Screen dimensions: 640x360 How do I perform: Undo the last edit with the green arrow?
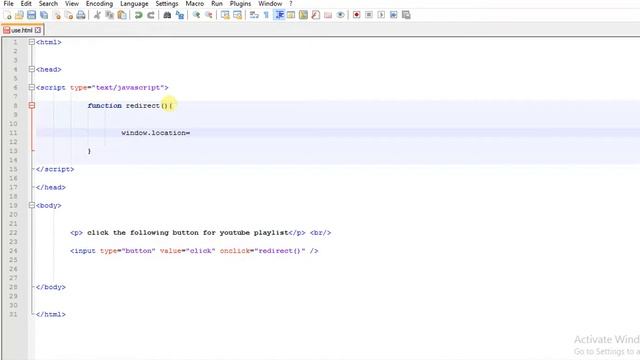click(138, 15)
